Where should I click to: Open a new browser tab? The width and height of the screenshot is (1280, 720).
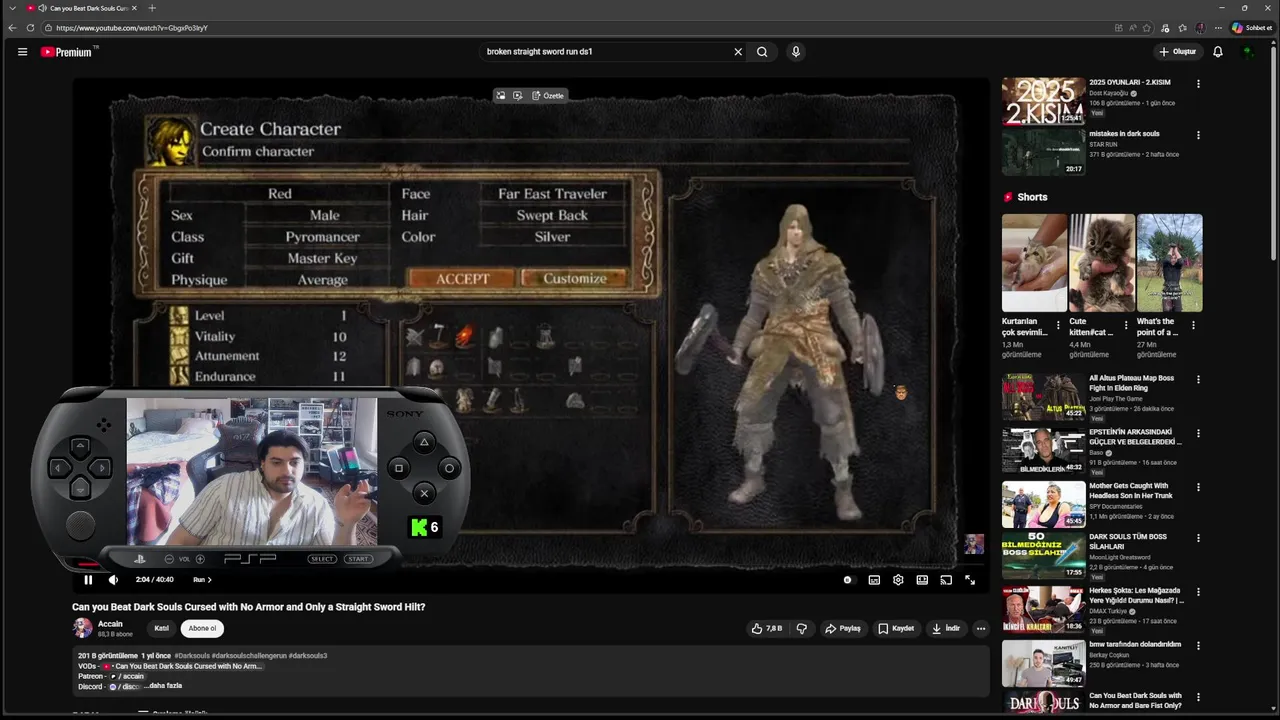point(152,8)
